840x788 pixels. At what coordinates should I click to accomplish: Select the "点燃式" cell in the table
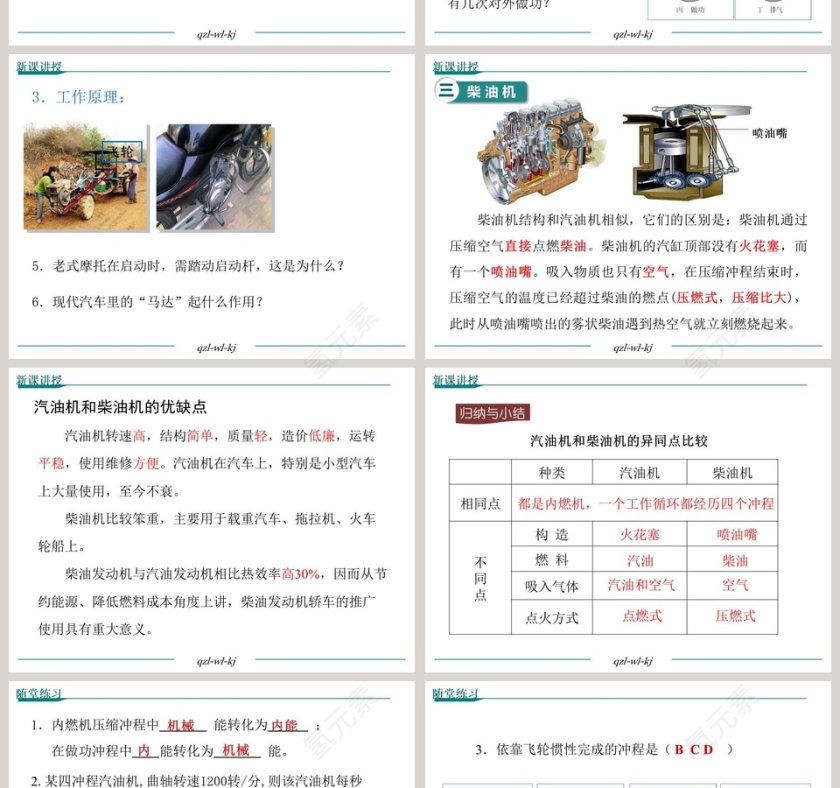[640, 616]
